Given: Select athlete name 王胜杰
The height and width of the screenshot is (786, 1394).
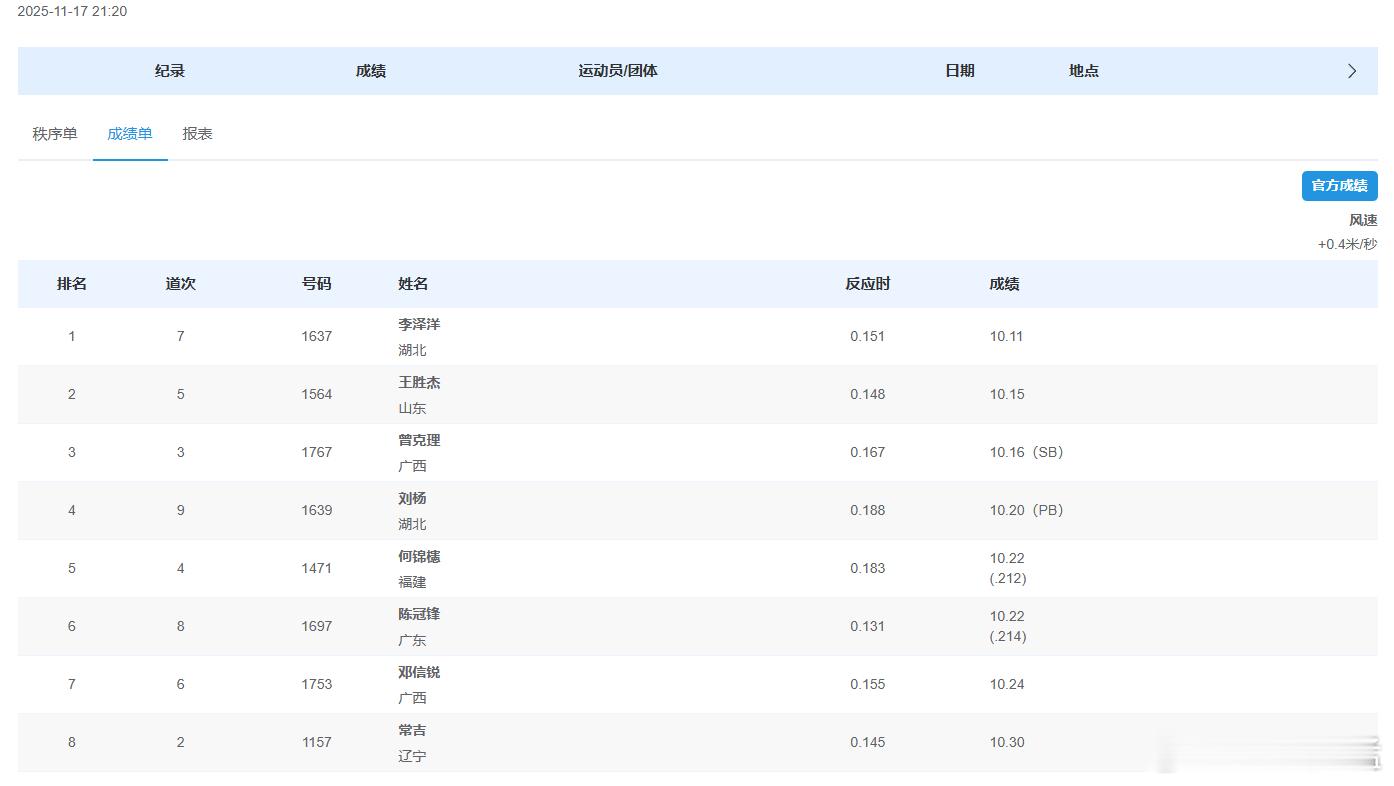Looking at the screenshot, I should pos(419,382).
